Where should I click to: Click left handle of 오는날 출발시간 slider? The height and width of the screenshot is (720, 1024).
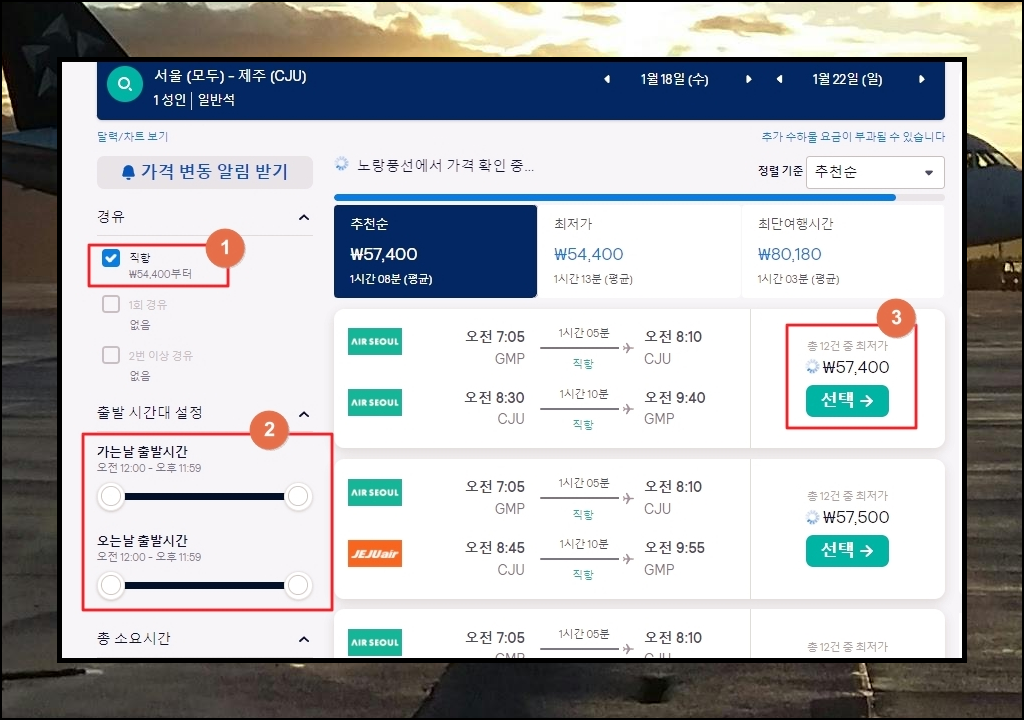pos(111,585)
